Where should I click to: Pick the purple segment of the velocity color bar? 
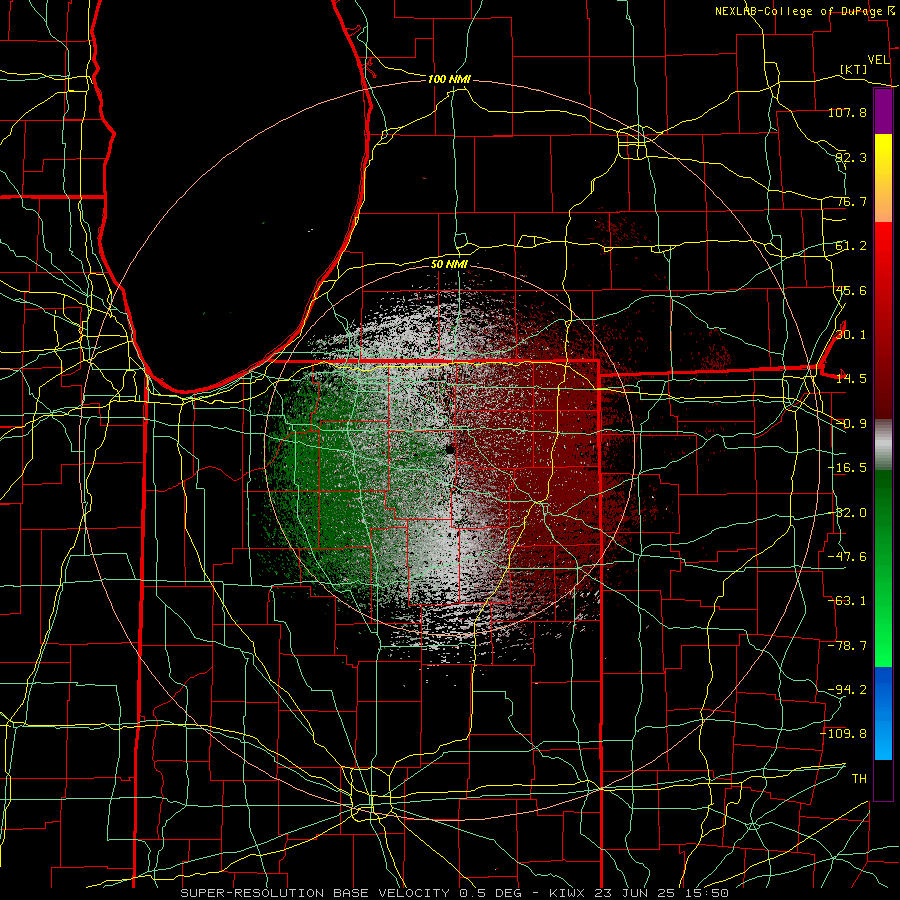click(x=883, y=112)
